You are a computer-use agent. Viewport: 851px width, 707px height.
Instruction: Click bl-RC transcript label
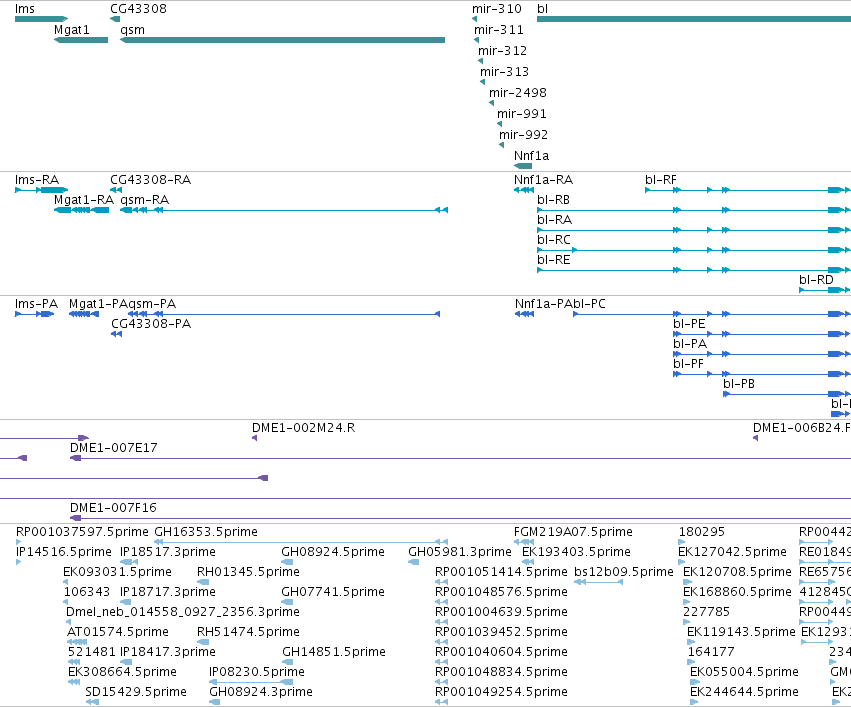554,240
